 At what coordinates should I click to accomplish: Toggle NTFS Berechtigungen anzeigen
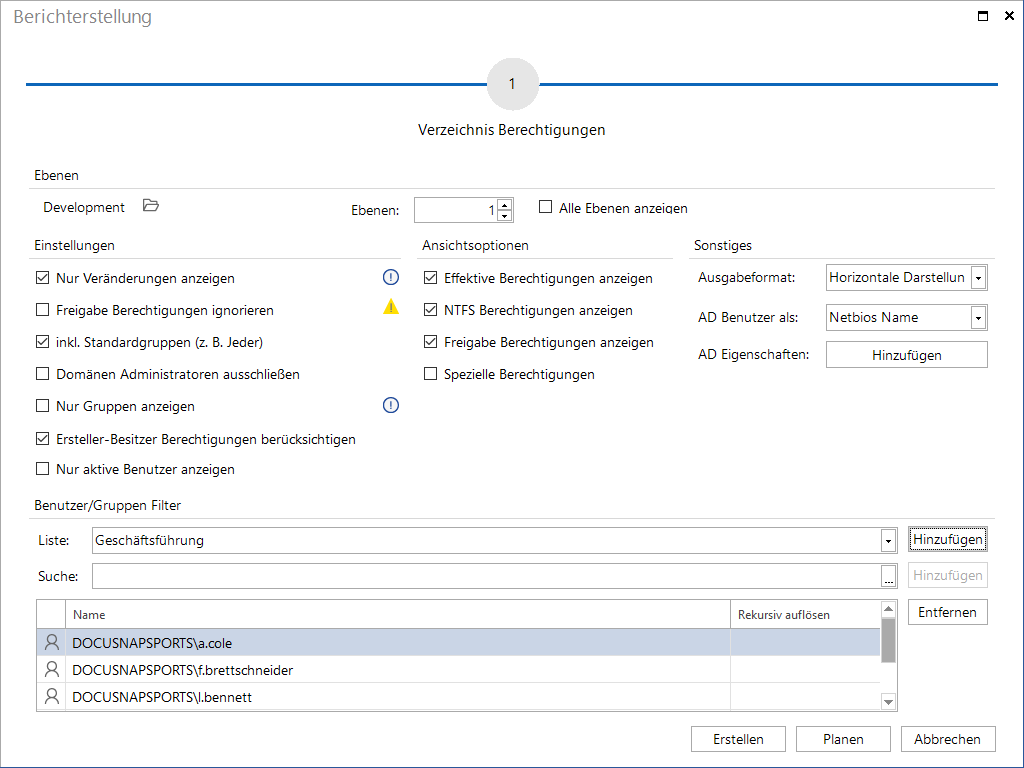(430, 310)
